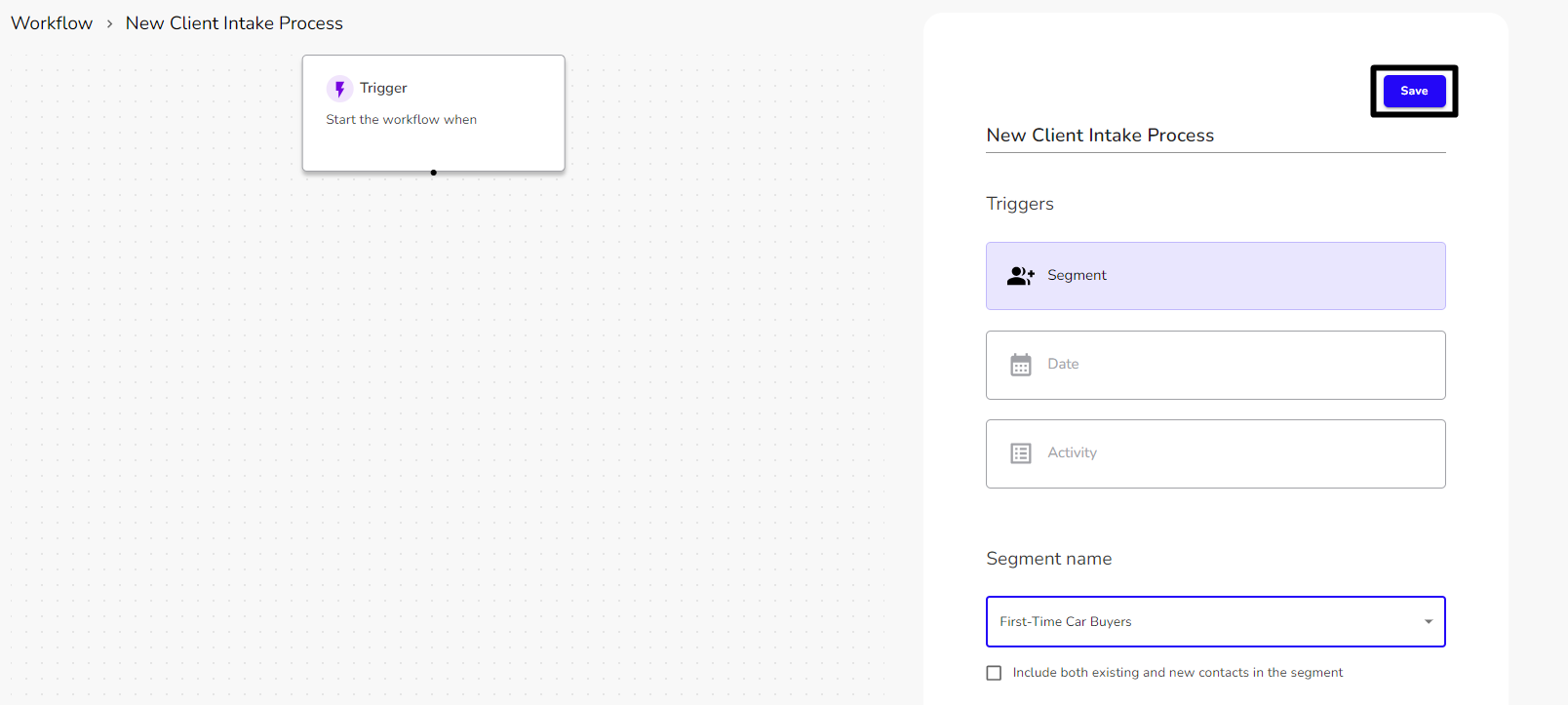The height and width of the screenshot is (705, 1568).
Task: Enable include existing and new contacts checkbox
Action: (x=994, y=673)
